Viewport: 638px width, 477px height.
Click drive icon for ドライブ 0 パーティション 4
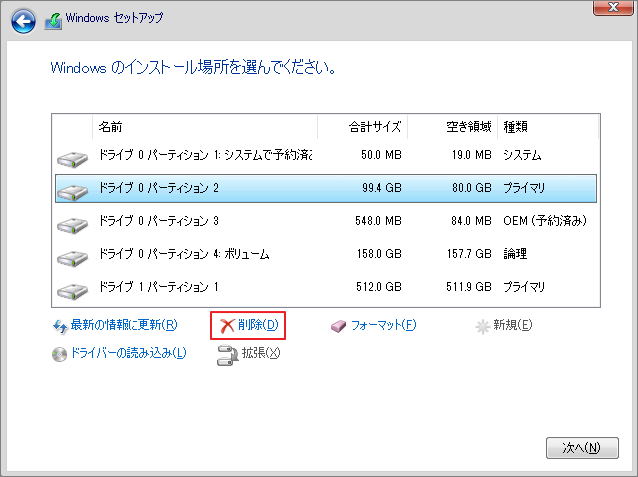72,258
